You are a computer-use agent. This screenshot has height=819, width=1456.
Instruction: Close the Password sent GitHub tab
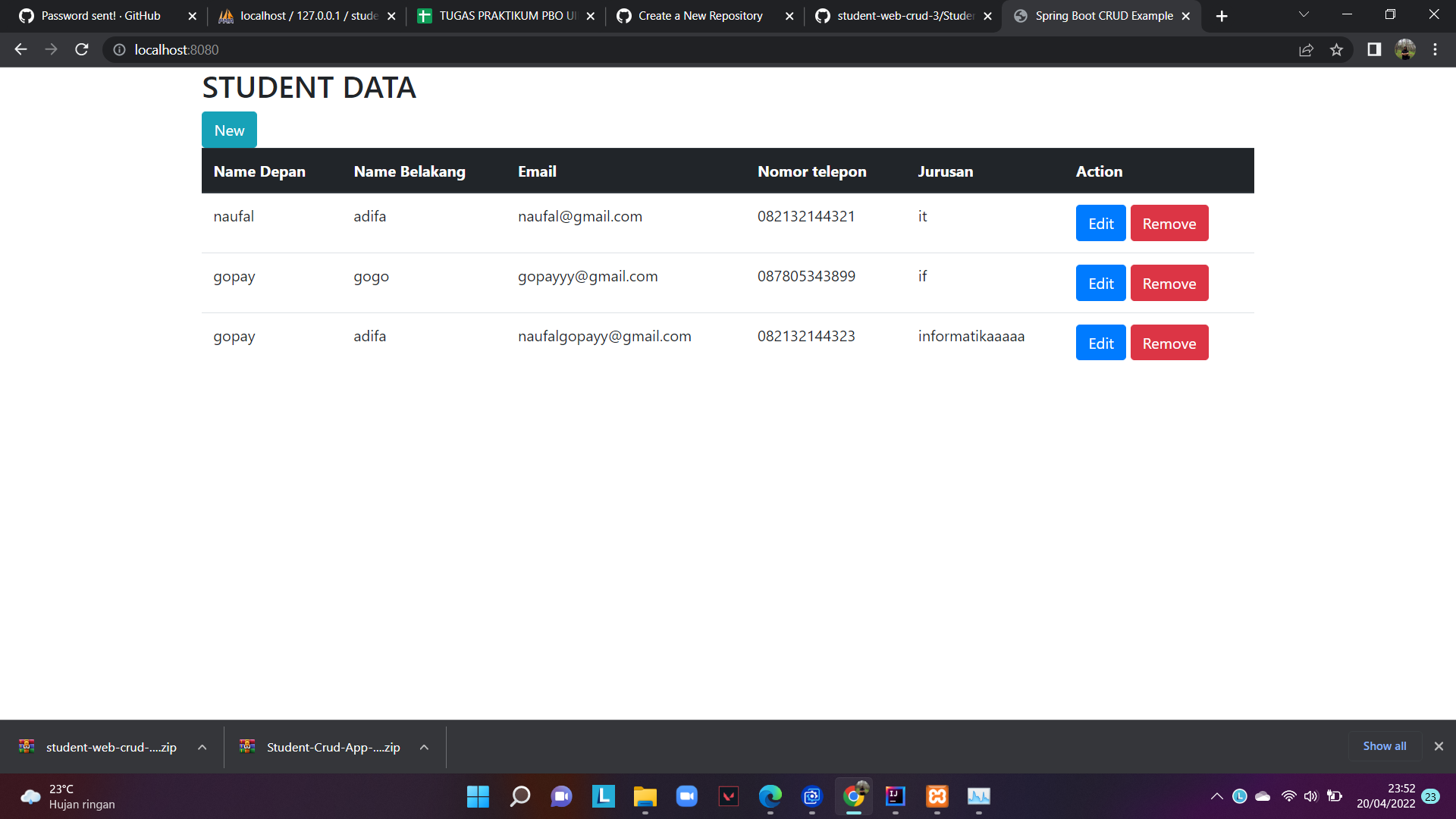pyautogui.click(x=192, y=16)
